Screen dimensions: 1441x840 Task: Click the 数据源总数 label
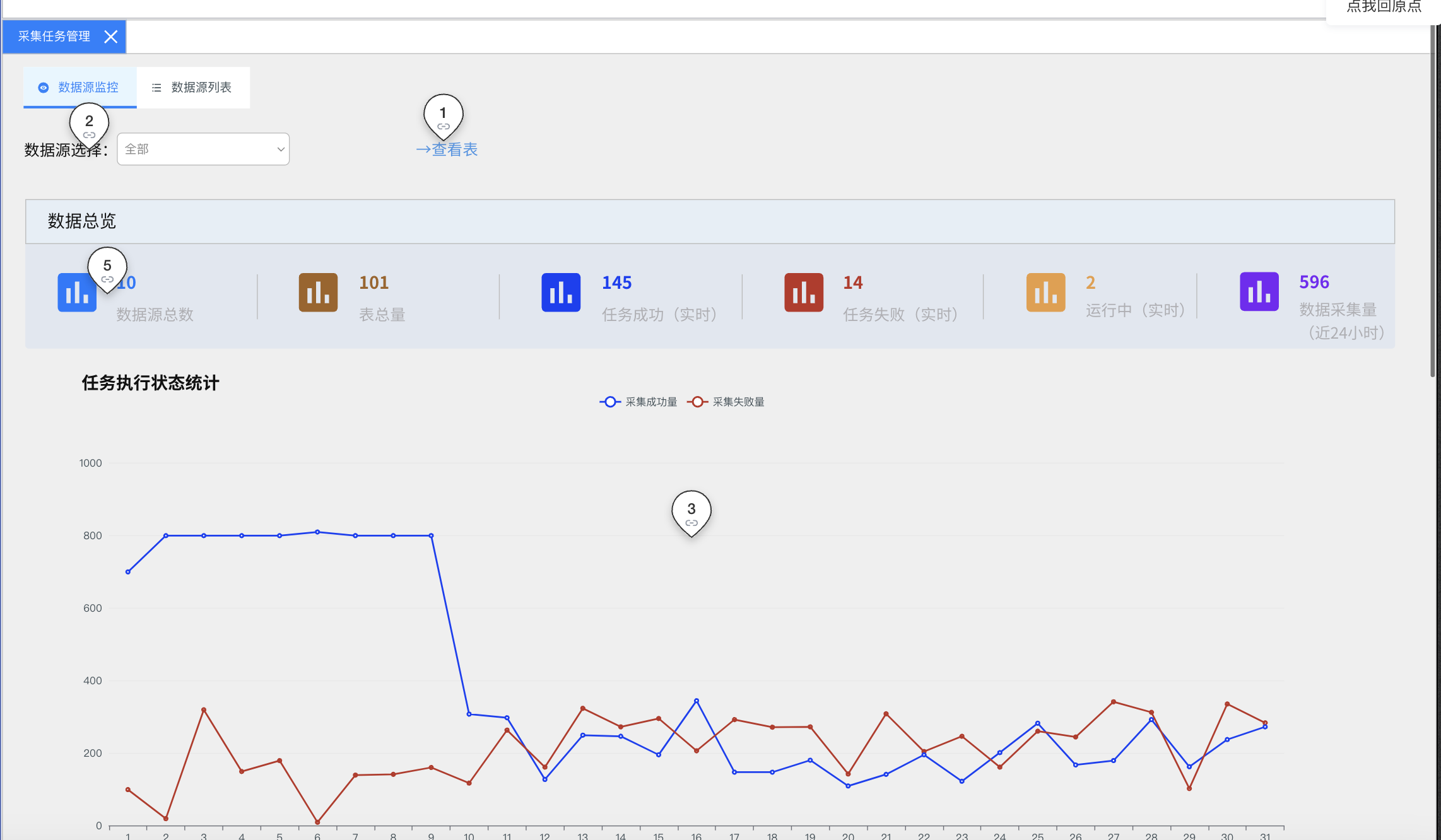click(155, 314)
